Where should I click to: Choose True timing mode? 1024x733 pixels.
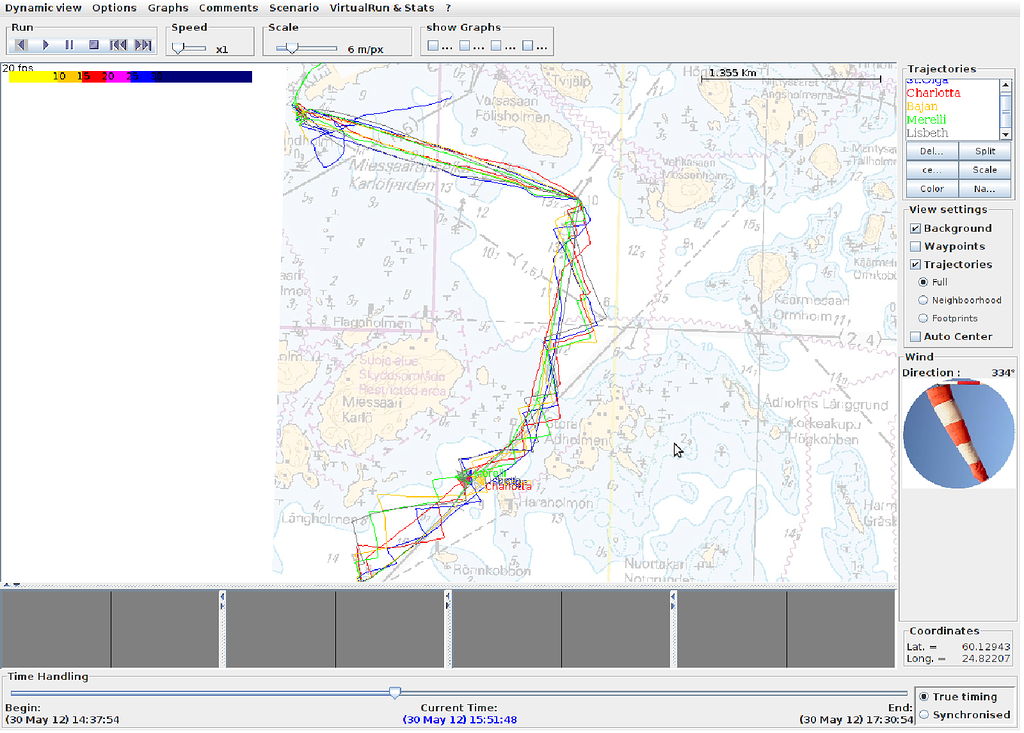tap(924, 696)
